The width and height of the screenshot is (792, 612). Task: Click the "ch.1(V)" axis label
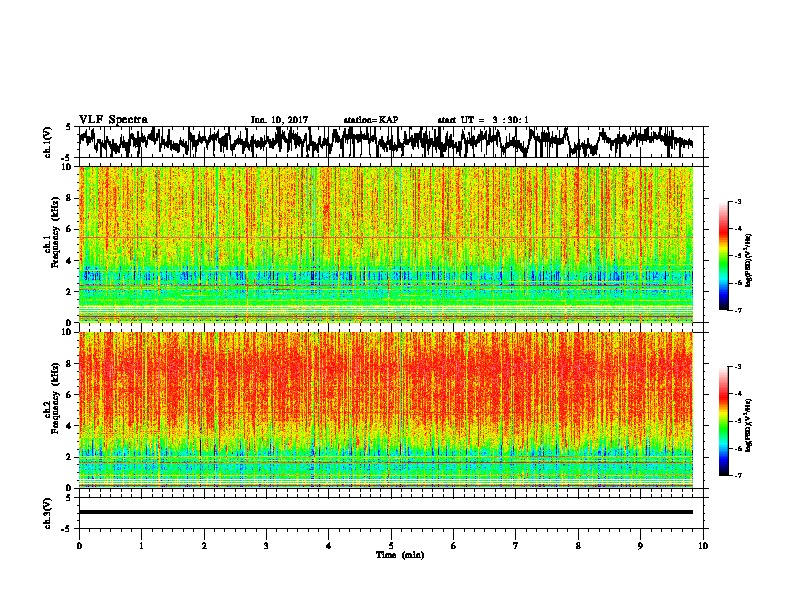pyautogui.click(x=48, y=142)
